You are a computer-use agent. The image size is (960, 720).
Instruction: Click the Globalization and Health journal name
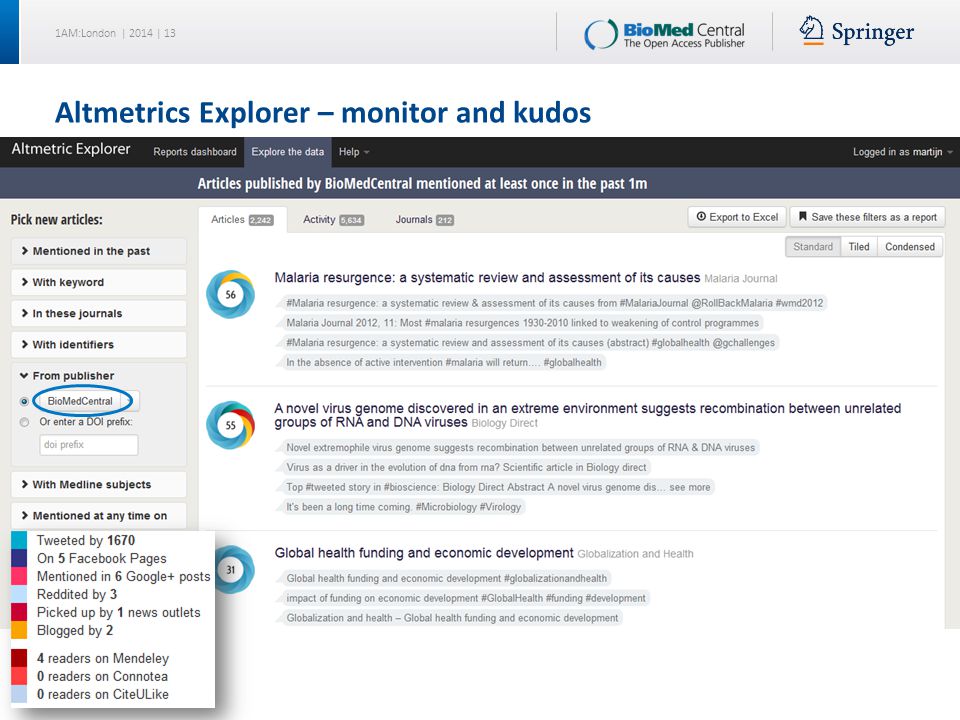coord(635,554)
